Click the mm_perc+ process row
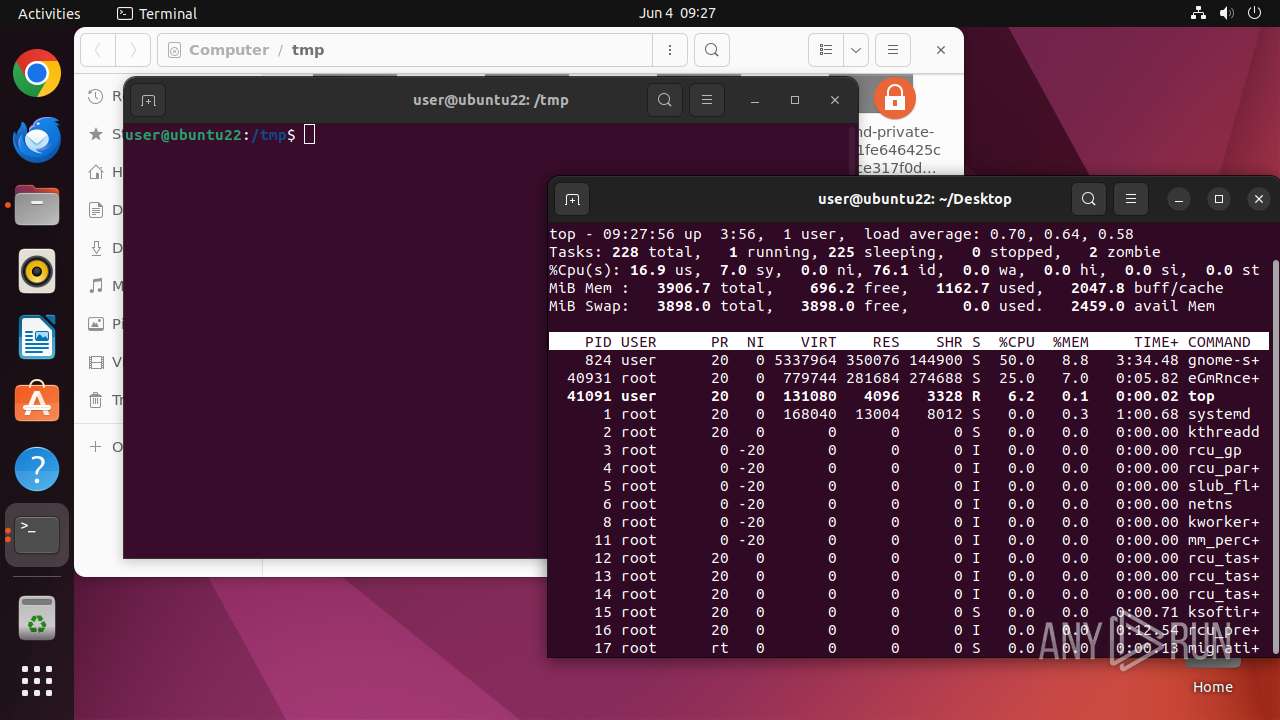The image size is (1280, 720). pos(908,540)
